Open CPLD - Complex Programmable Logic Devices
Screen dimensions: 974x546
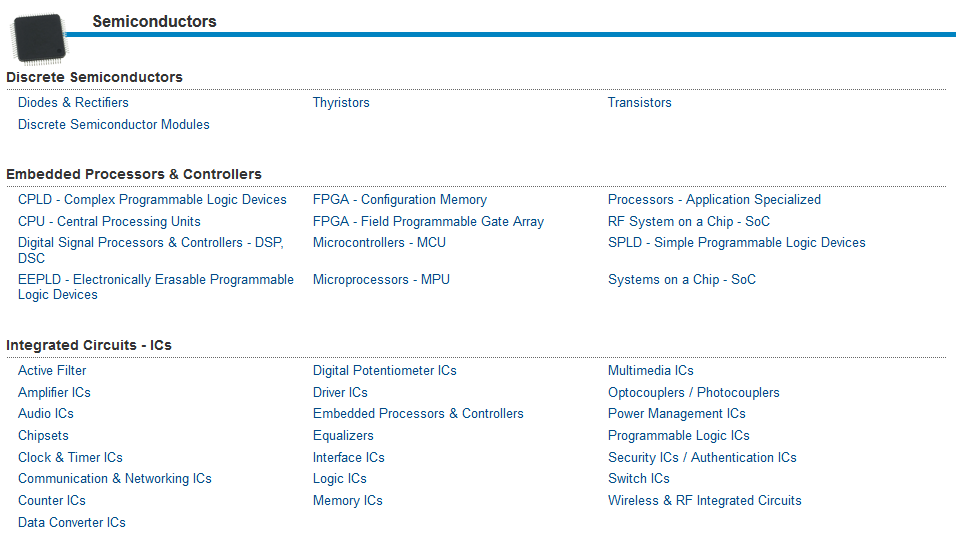pos(152,199)
